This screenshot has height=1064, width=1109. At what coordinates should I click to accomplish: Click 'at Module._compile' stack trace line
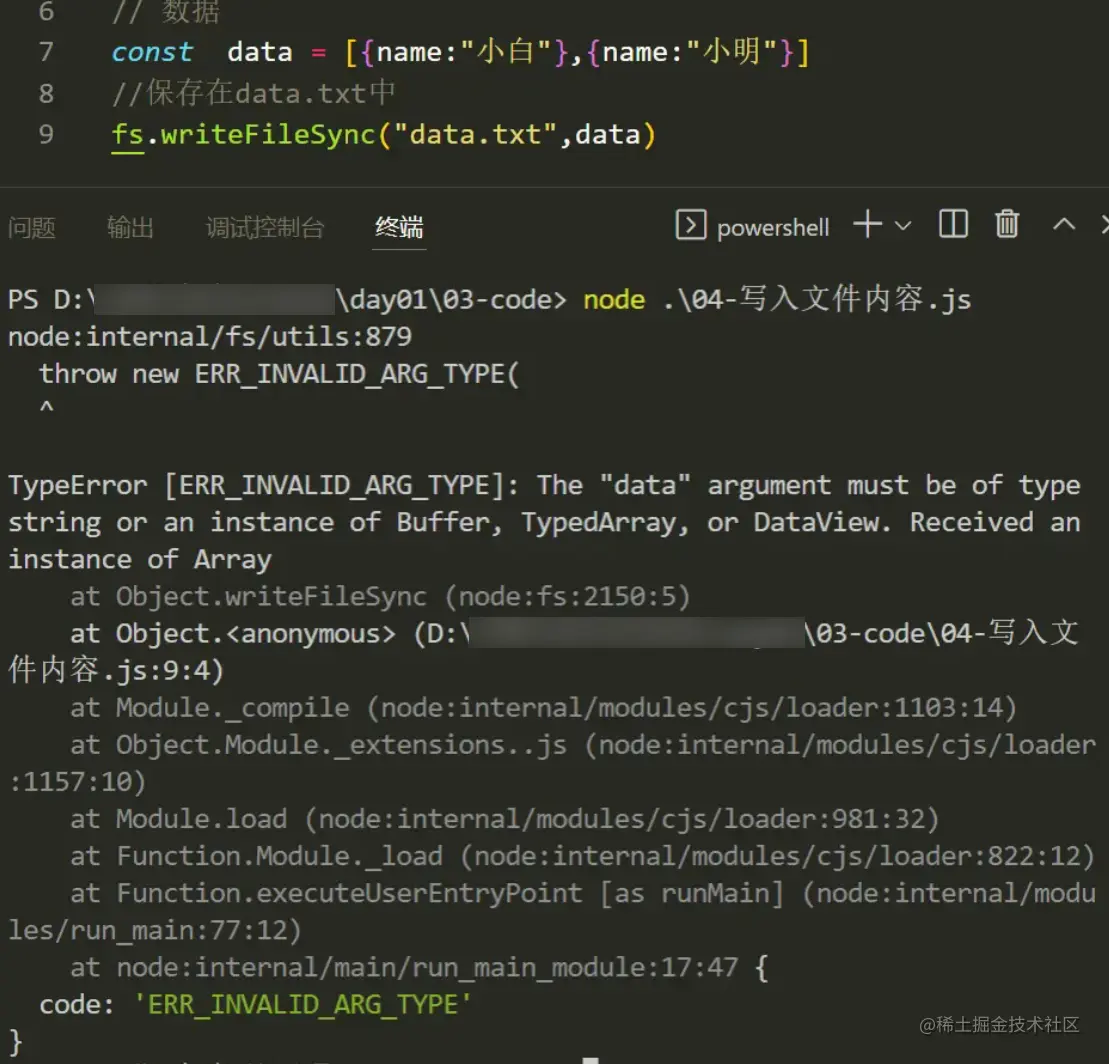[x=543, y=707]
